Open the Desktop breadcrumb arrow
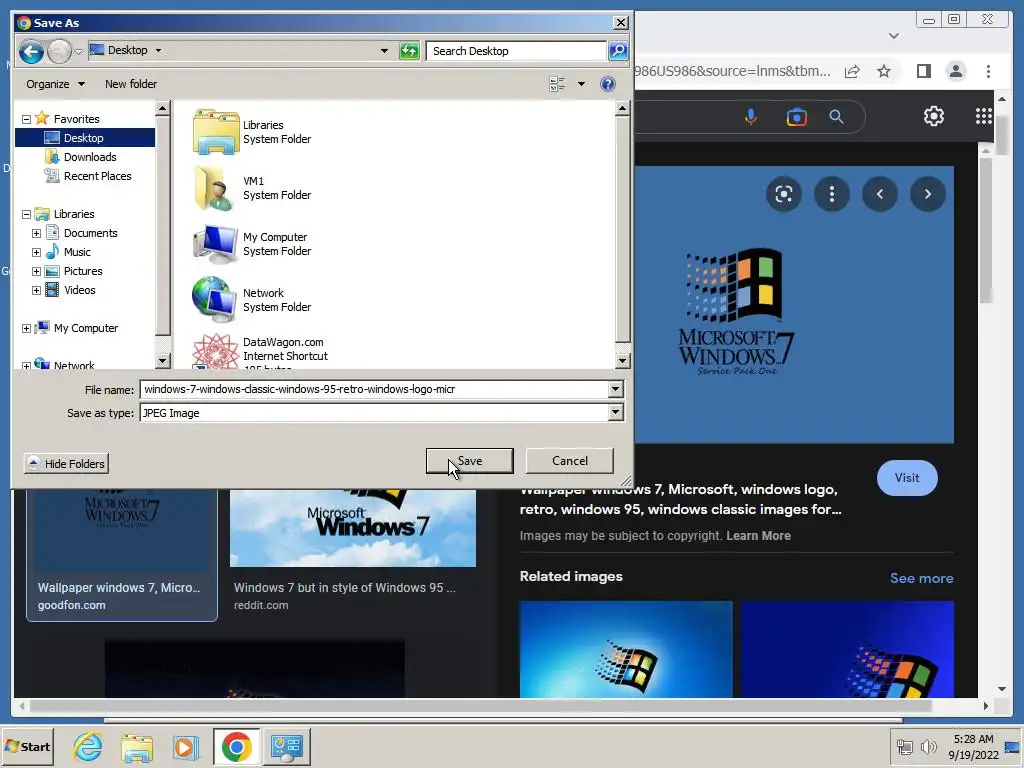The height and width of the screenshot is (768, 1024). click(x=159, y=50)
